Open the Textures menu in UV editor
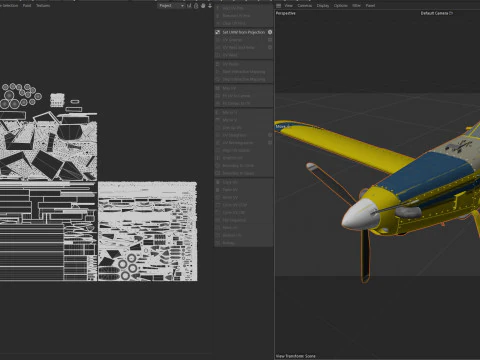The image size is (480, 360). click(x=43, y=6)
